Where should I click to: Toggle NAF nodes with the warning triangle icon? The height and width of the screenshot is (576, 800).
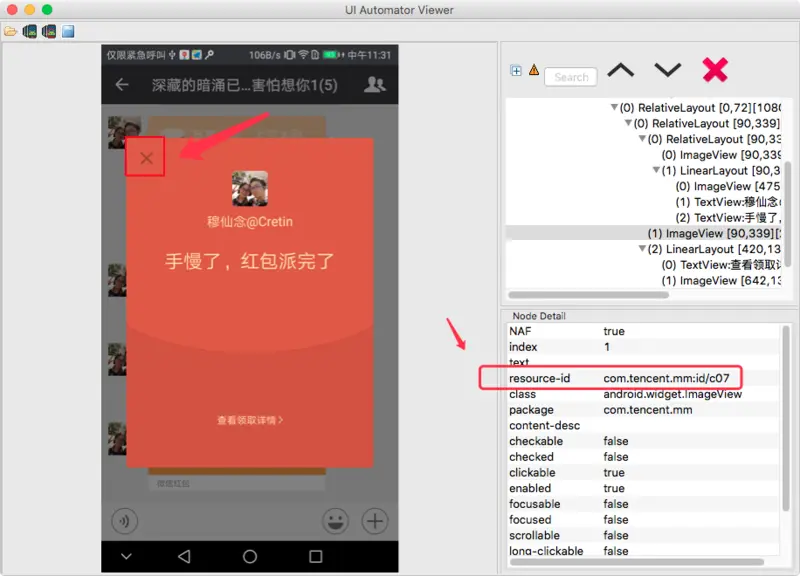point(534,70)
